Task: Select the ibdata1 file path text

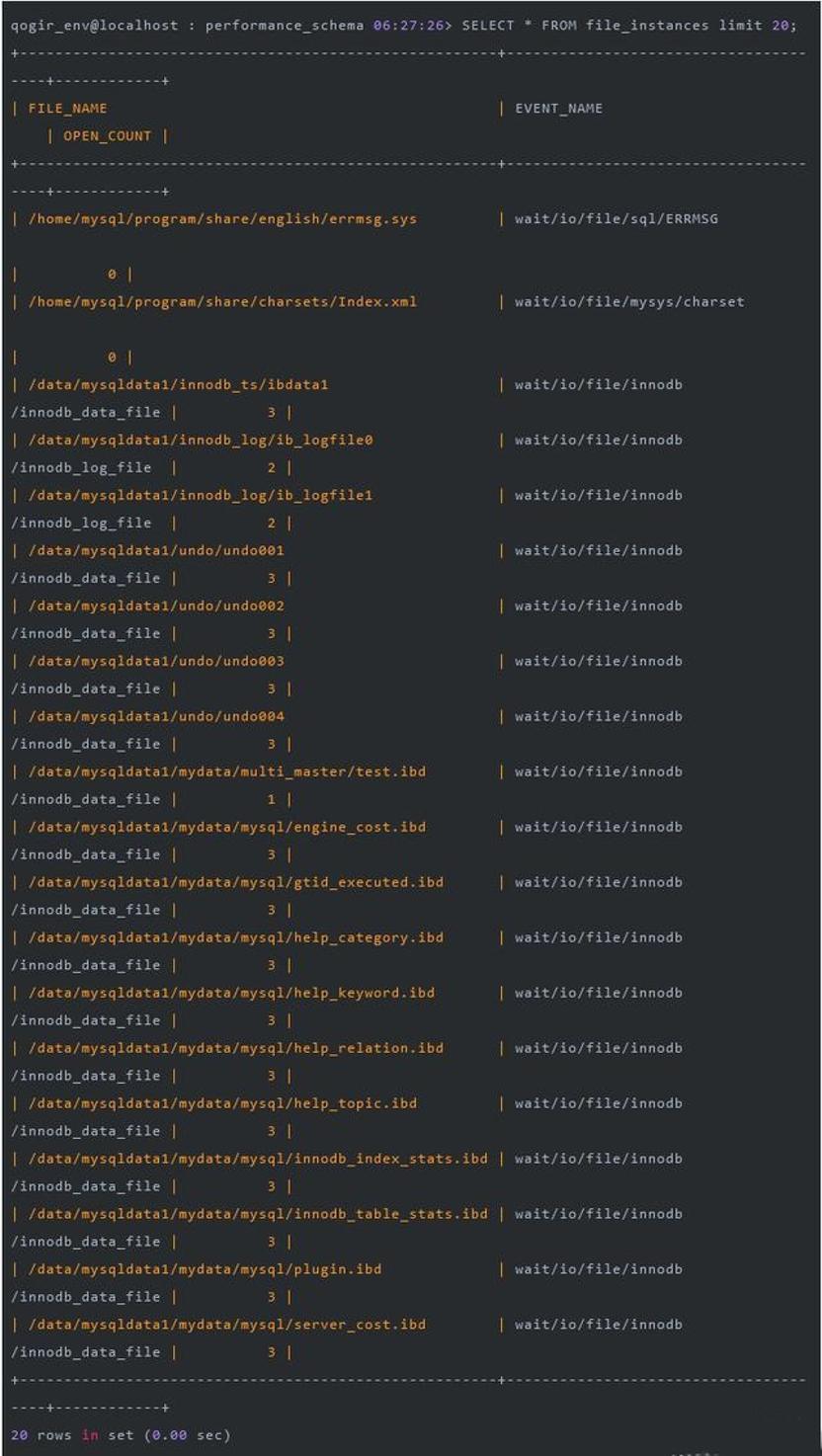Action: pos(178,384)
